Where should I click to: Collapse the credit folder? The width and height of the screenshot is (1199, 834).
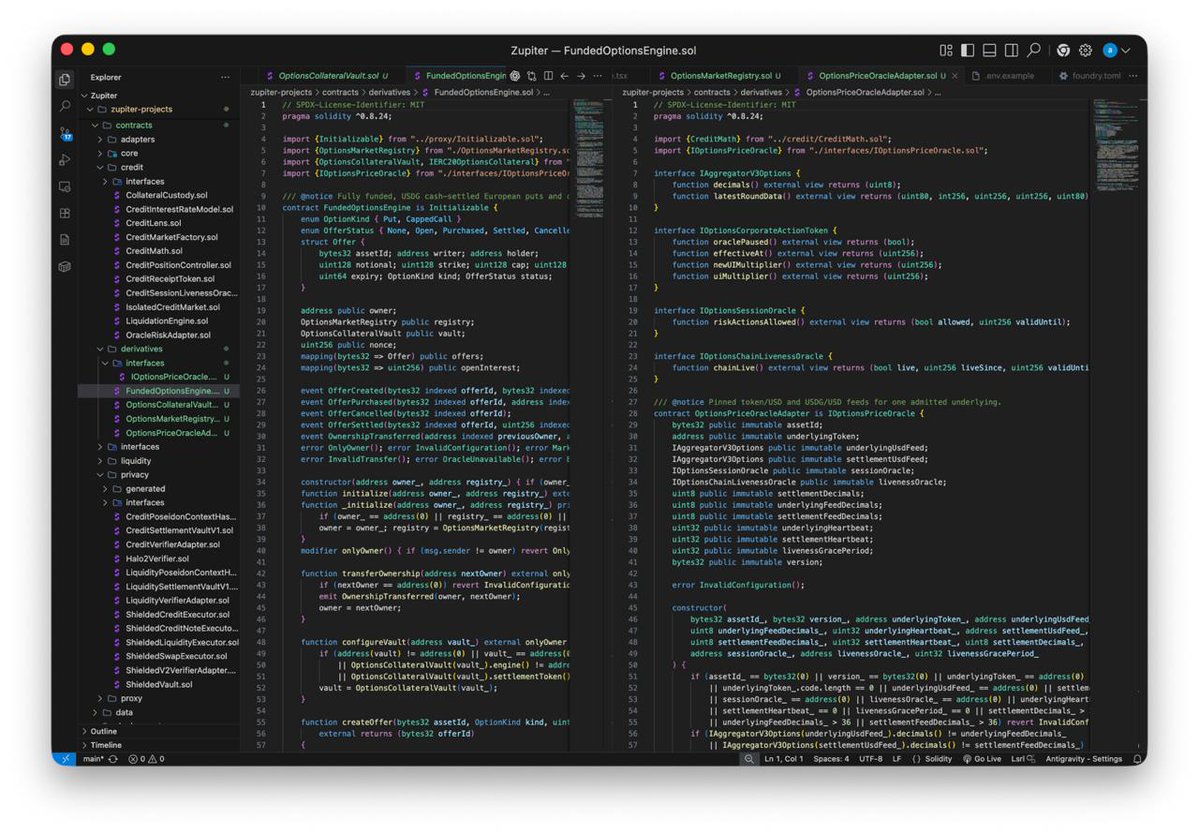(x=132, y=167)
